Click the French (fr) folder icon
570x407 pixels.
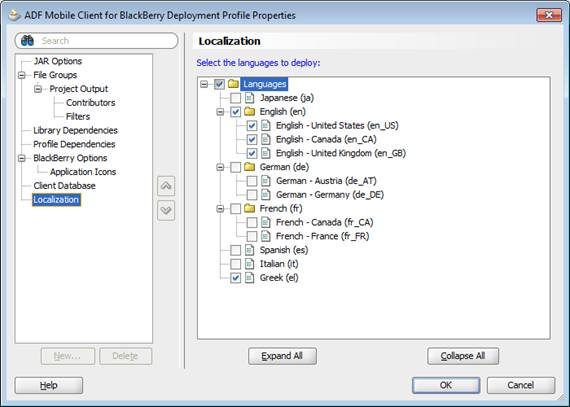click(249, 208)
